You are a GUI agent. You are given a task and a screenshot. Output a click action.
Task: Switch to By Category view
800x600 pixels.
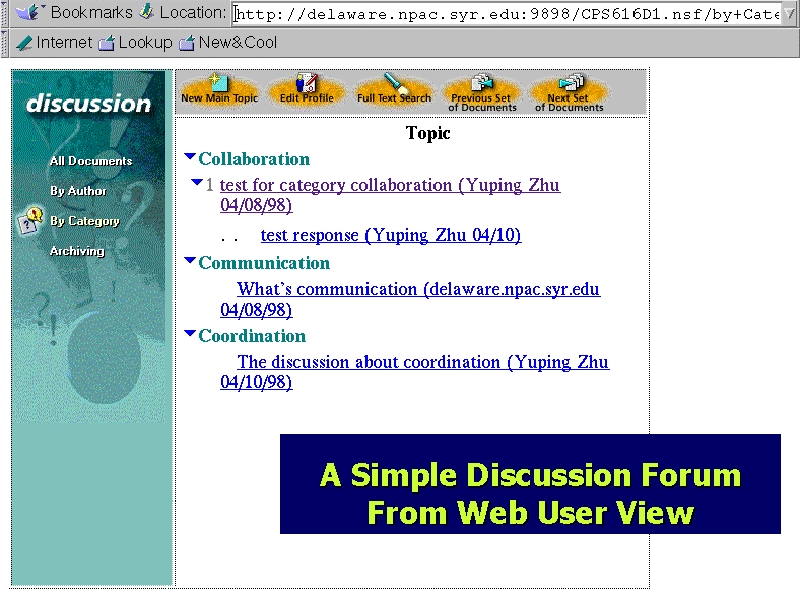point(85,221)
